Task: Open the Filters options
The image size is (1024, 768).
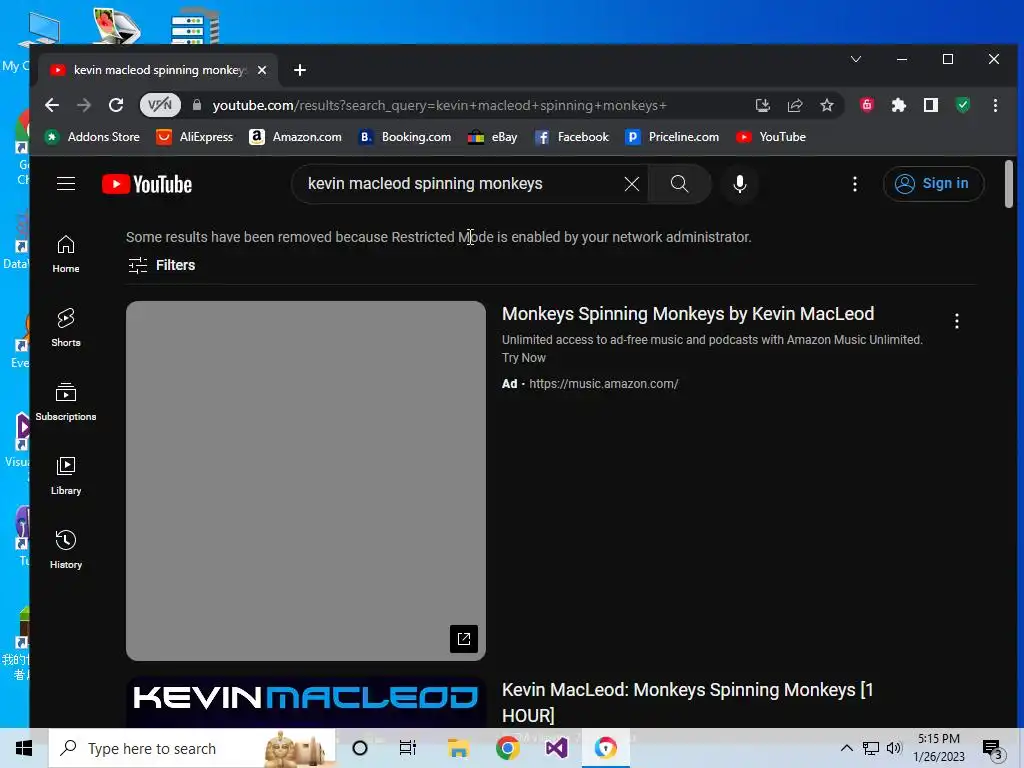Action: coord(161,265)
